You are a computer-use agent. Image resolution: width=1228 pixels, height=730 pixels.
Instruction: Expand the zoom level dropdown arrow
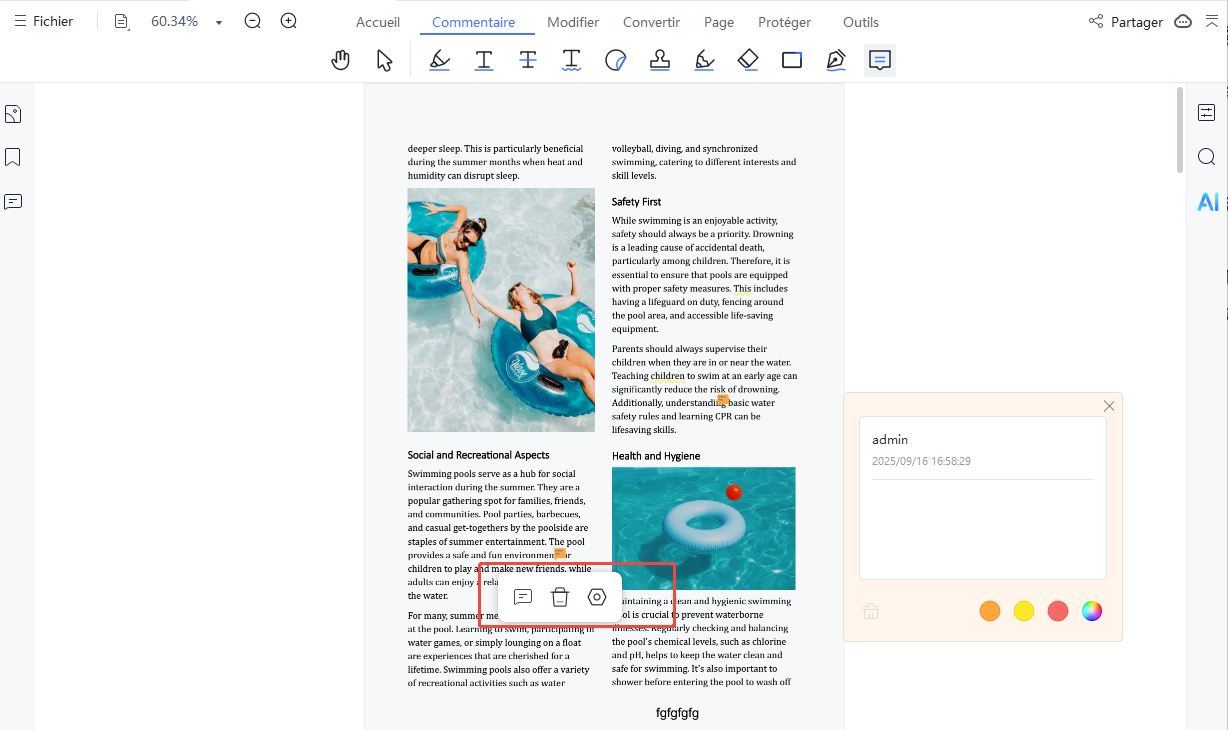[x=219, y=22]
